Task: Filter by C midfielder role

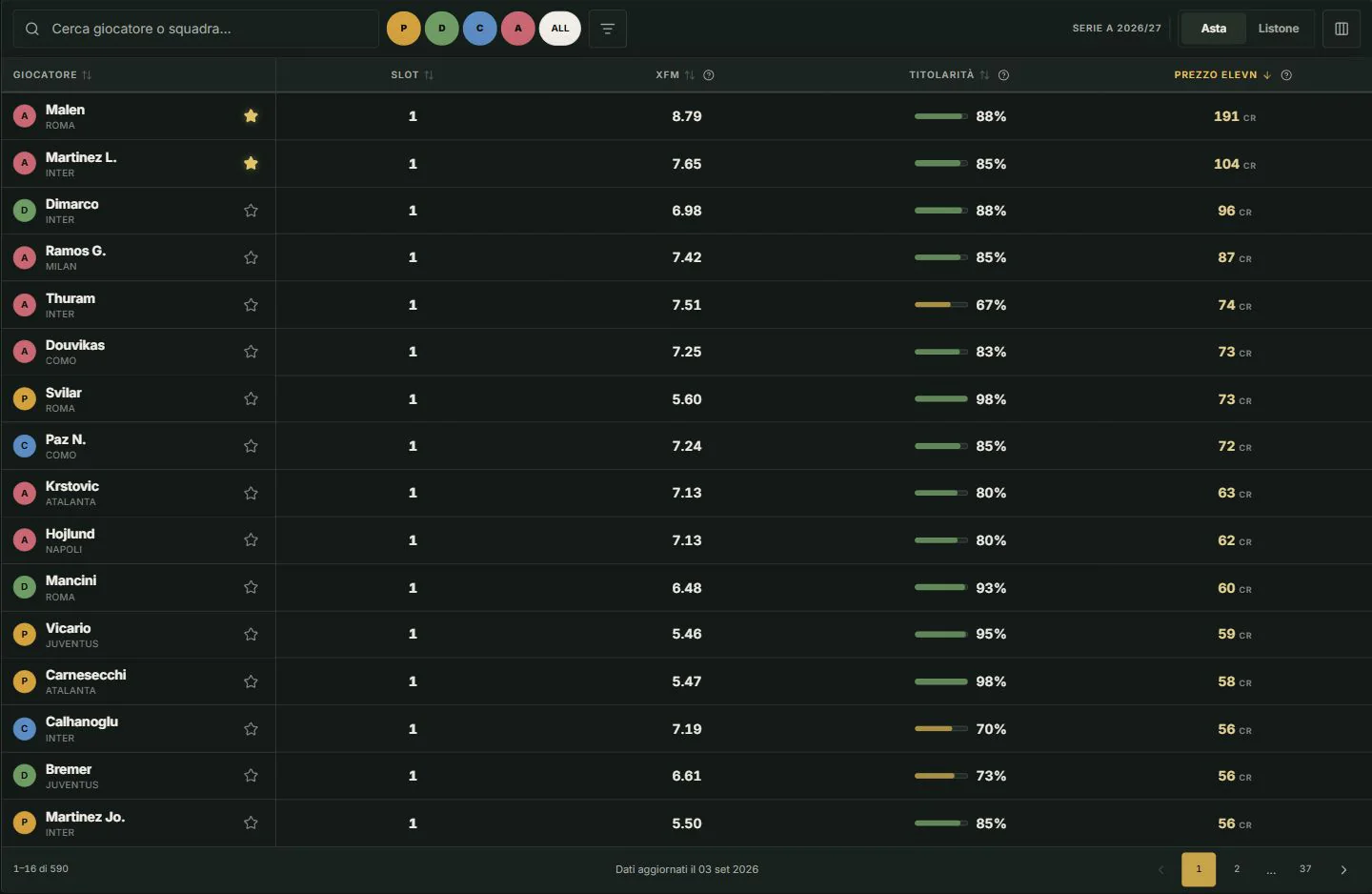Action: 480,29
